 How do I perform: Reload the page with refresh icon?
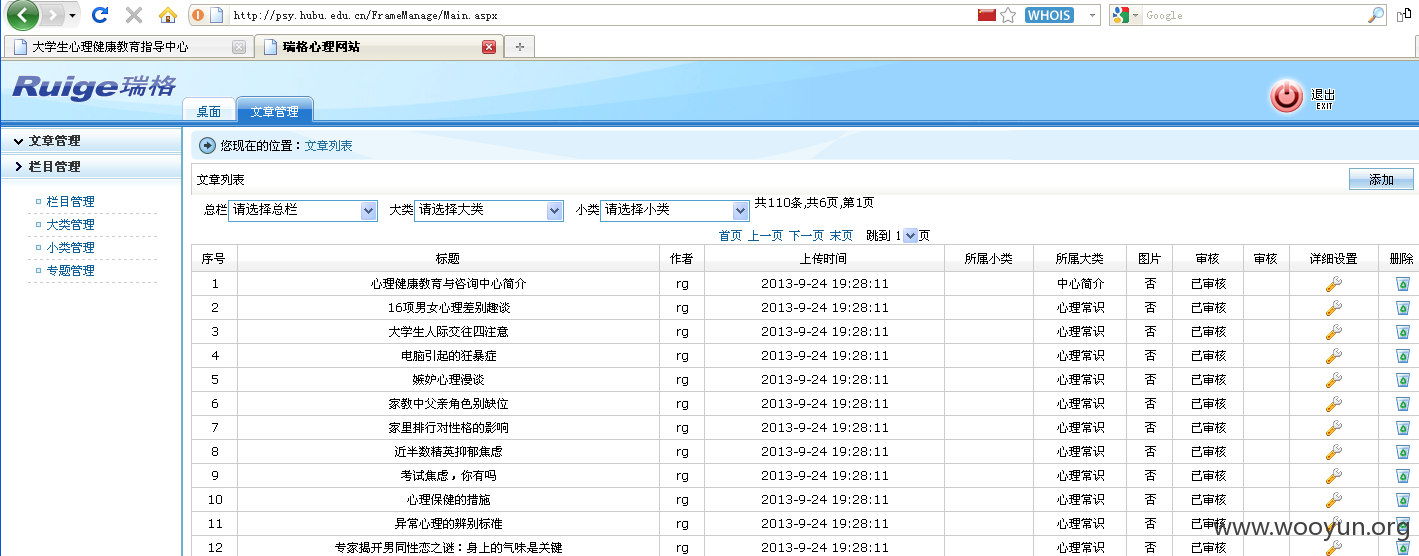click(x=100, y=15)
